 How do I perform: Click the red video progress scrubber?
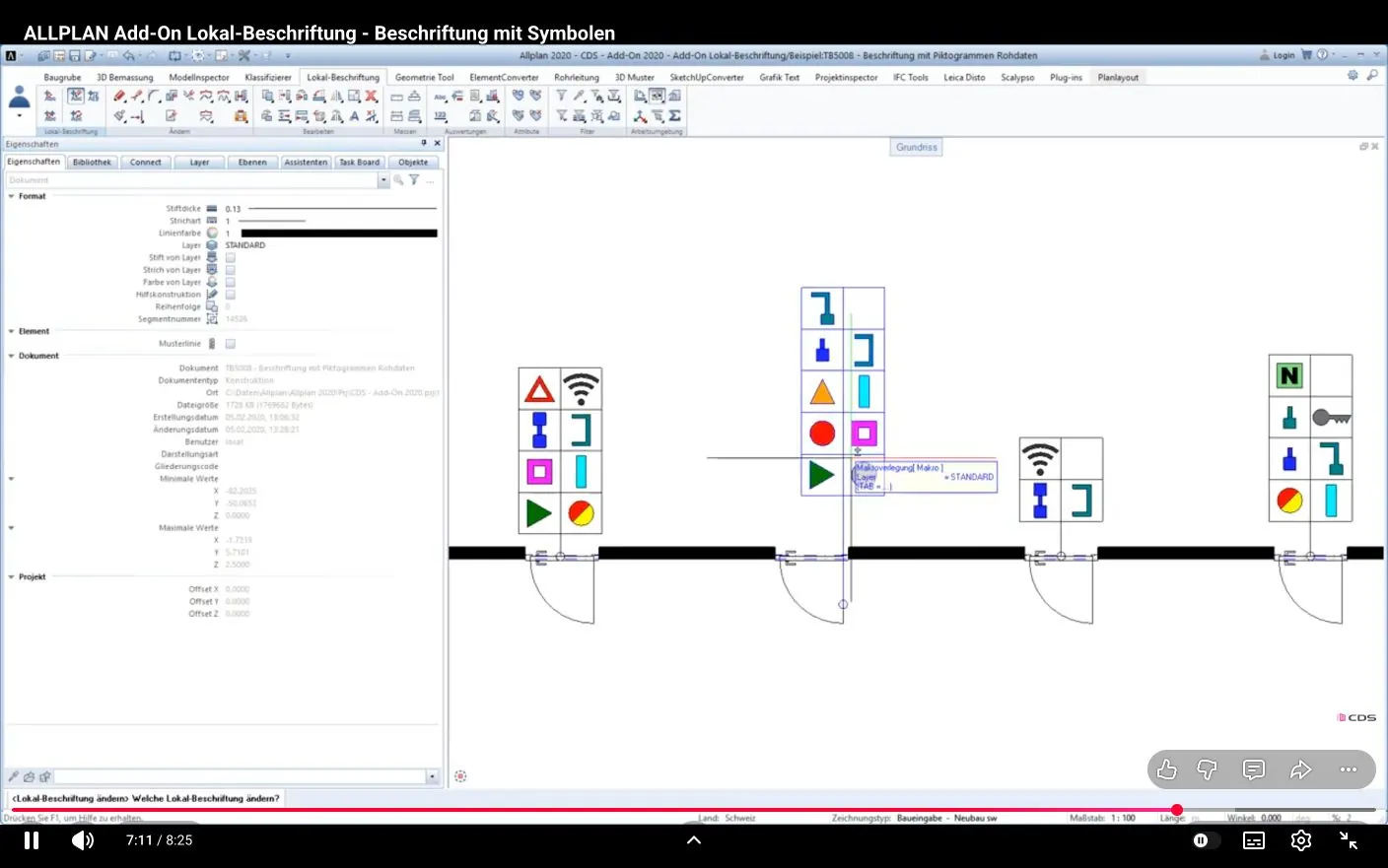click(1176, 810)
